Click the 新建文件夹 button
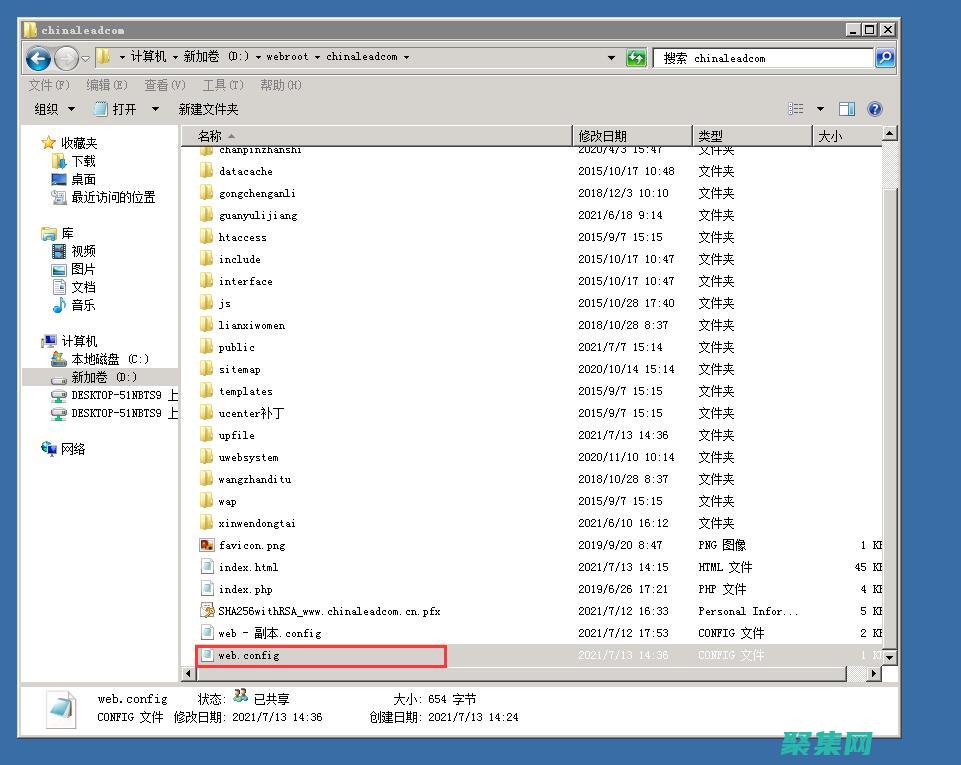Image resolution: width=961 pixels, height=765 pixels. pos(208,109)
